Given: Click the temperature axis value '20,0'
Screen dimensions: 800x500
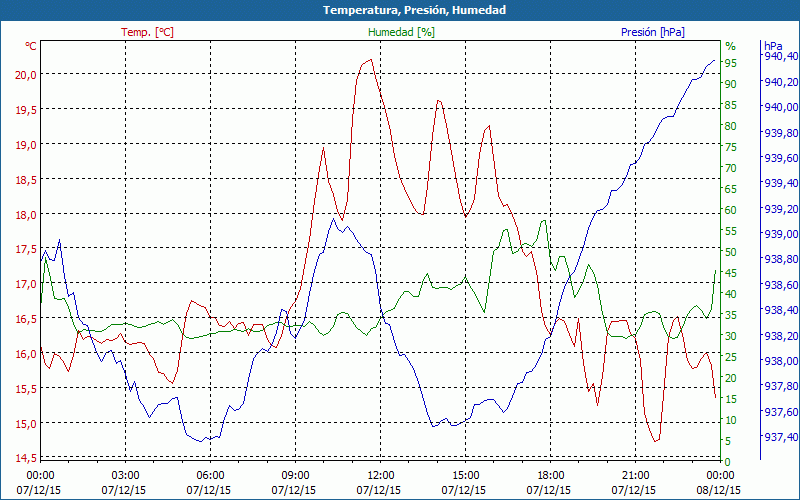Looking at the screenshot, I should (26, 74).
